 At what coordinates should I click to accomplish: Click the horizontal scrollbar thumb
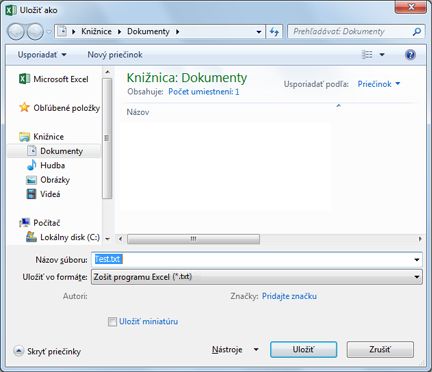(x=193, y=239)
